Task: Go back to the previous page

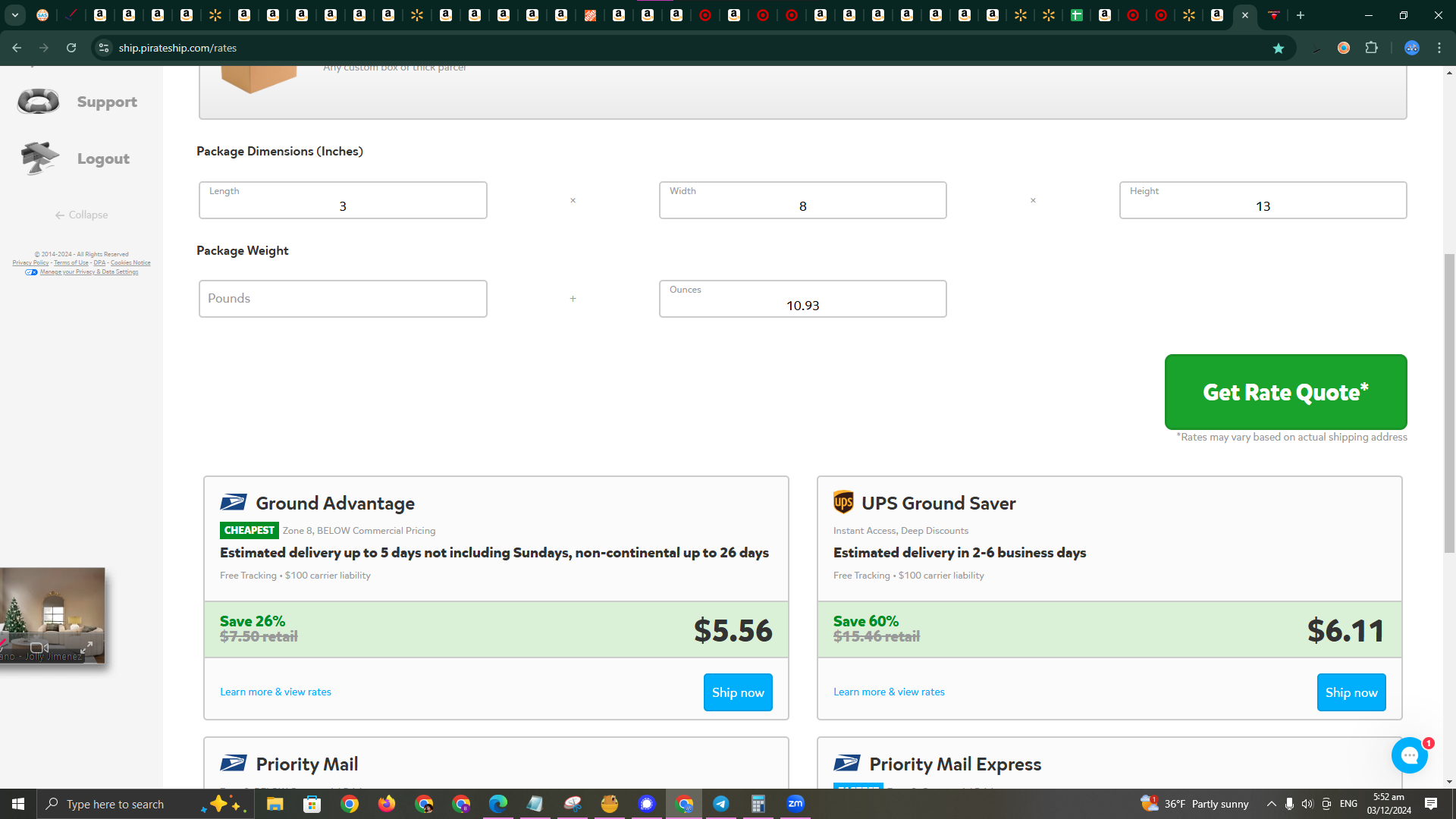Action: pyautogui.click(x=17, y=48)
